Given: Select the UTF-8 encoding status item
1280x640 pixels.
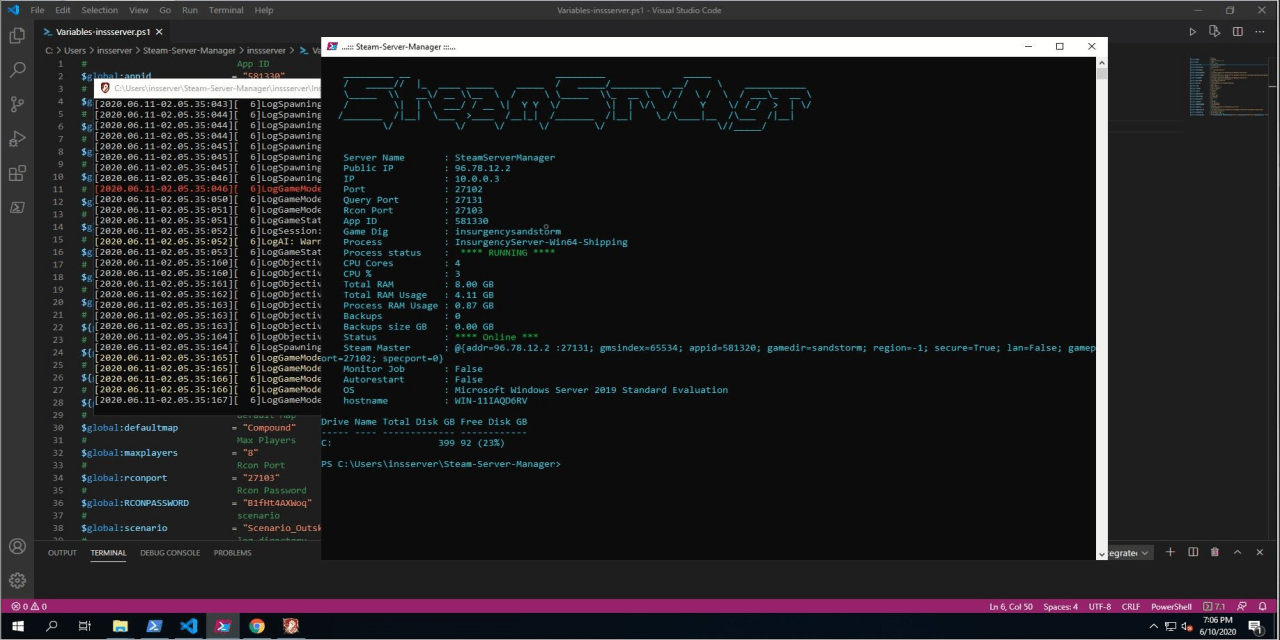Looking at the screenshot, I should pyautogui.click(x=1099, y=606).
